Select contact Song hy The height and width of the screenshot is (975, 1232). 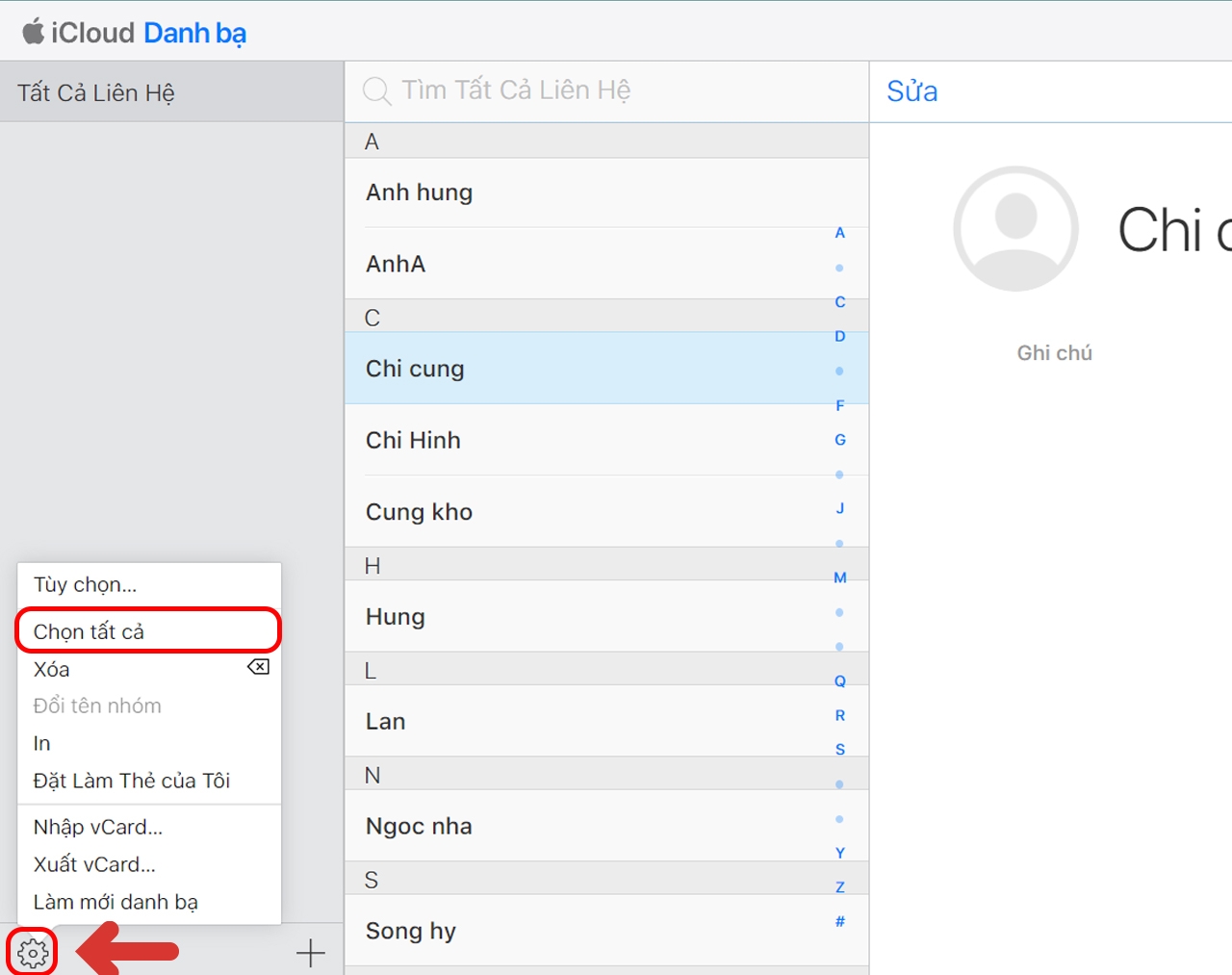click(x=606, y=931)
